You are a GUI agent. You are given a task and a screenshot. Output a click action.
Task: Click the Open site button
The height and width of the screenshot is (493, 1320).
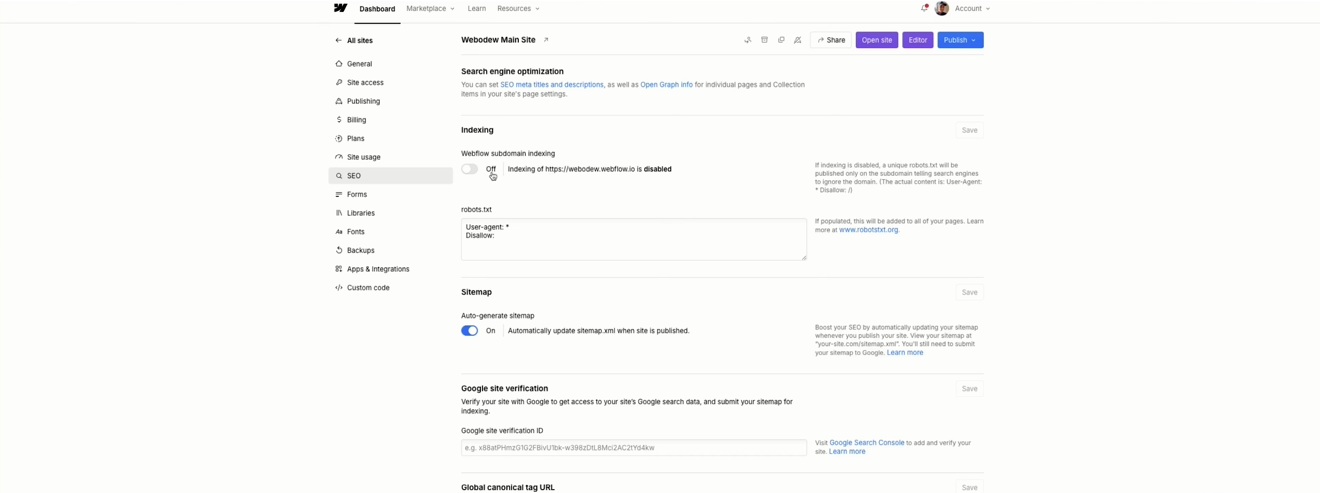[877, 40]
